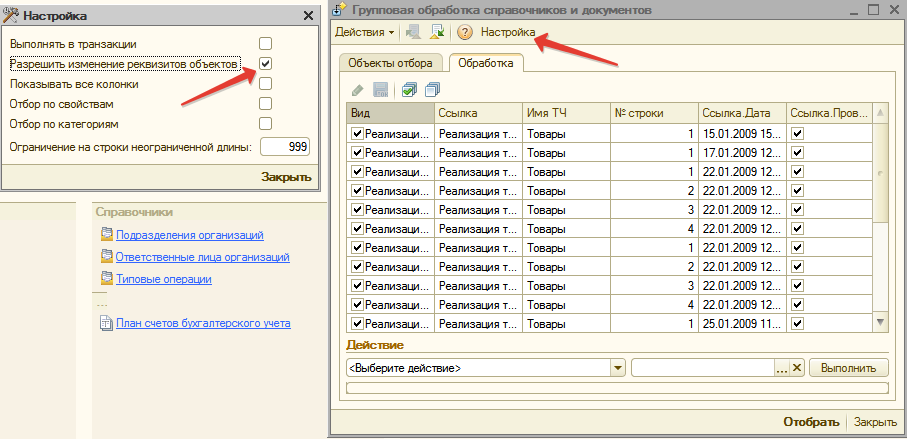Open 'Настройка' in the toolbar

click(x=508, y=33)
